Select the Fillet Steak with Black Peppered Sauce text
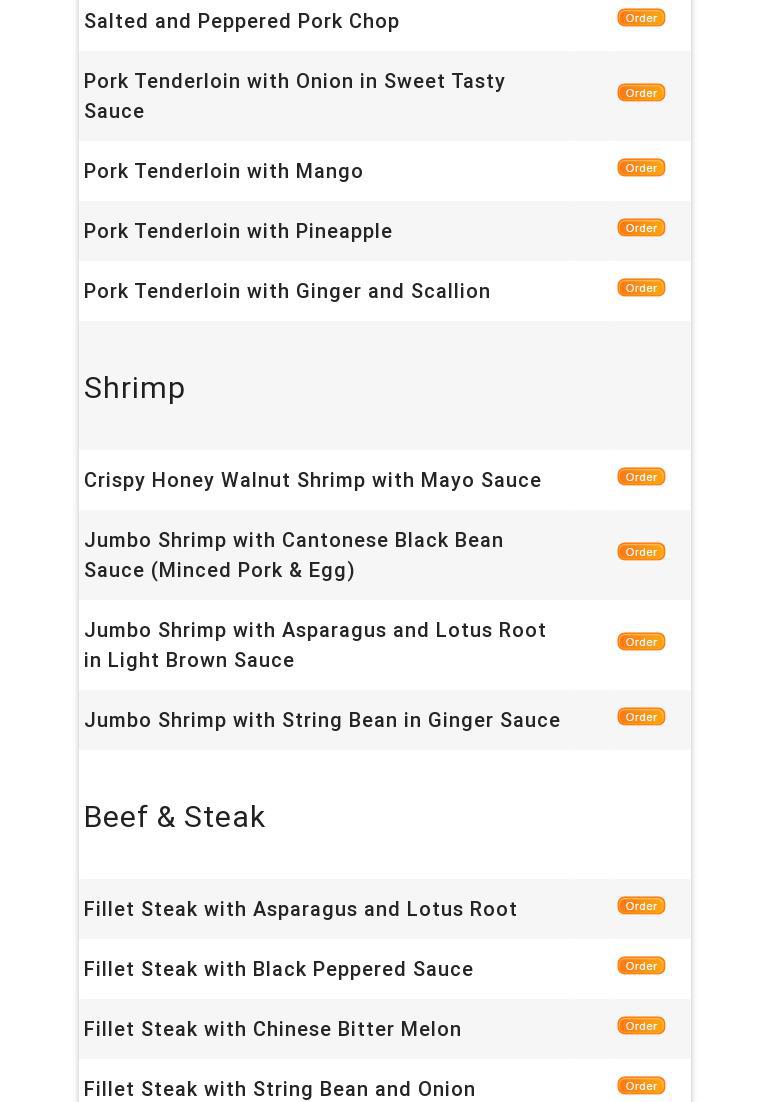The image size is (770, 1102). pos(279,969)
